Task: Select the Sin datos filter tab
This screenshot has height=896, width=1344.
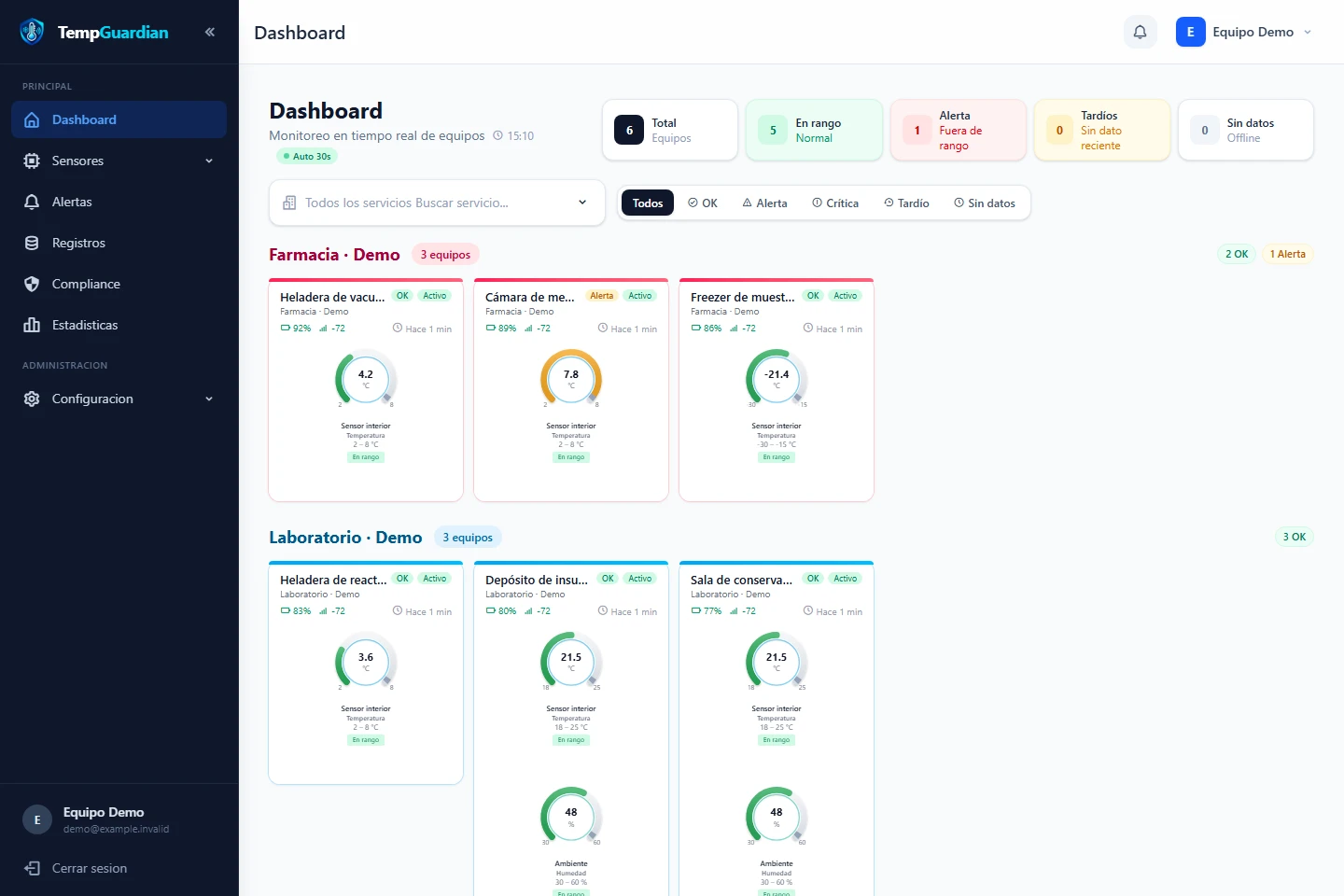Action: click(985, 203)
